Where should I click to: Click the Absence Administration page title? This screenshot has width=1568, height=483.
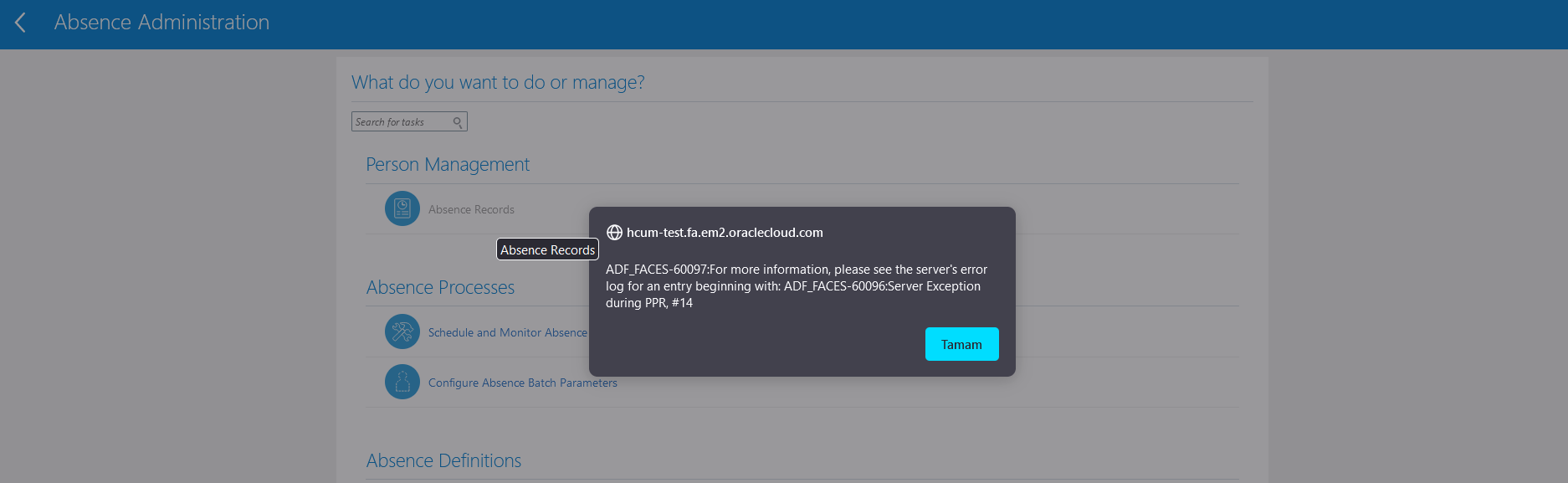[161, 23]
